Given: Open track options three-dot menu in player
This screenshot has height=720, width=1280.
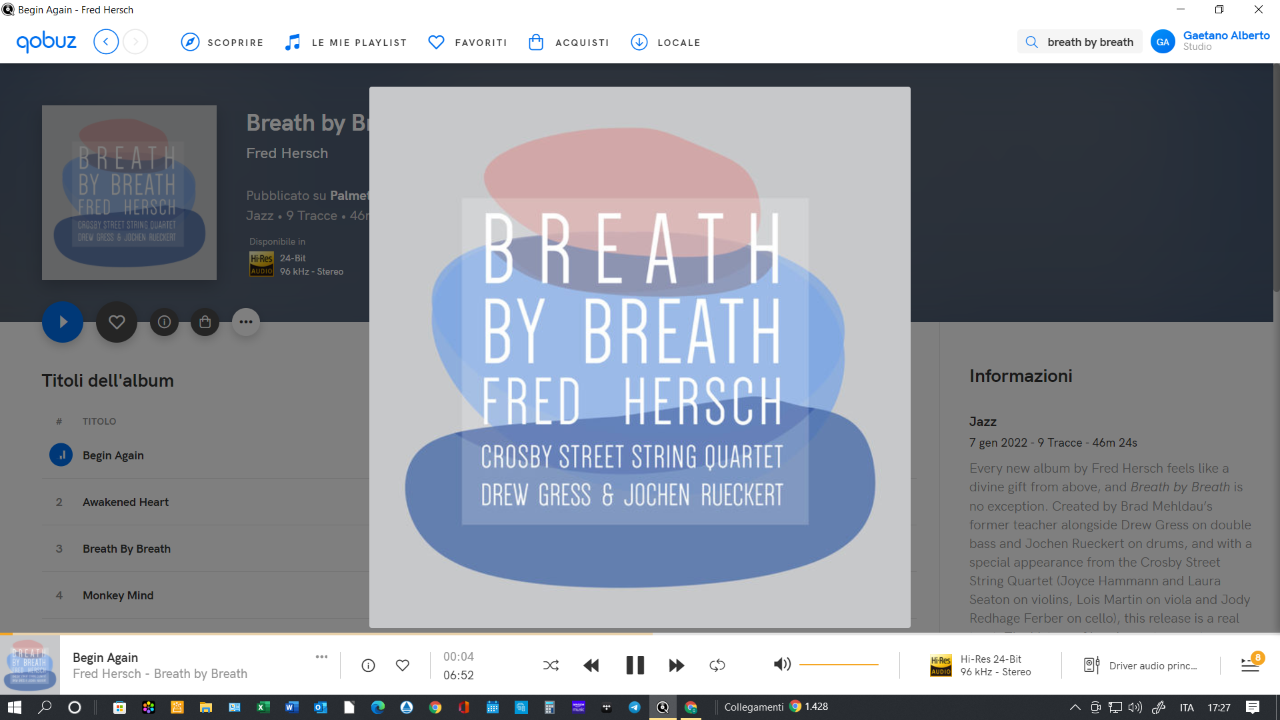Looking at the screenshot, I should click(321, 657).
